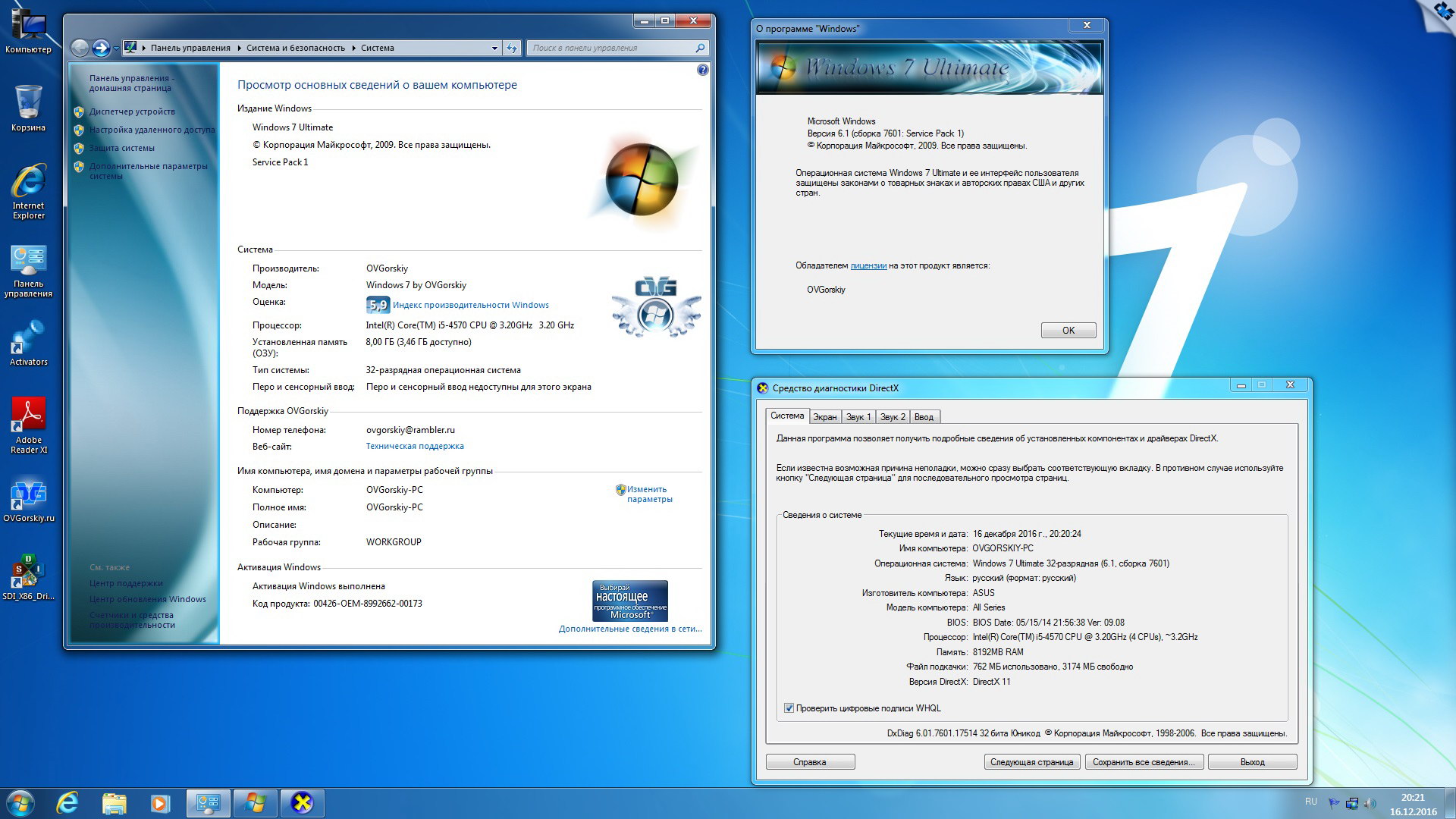Open Центр обновления Windows sidebar link
The image size is (1456, 819).
point(147,599)
